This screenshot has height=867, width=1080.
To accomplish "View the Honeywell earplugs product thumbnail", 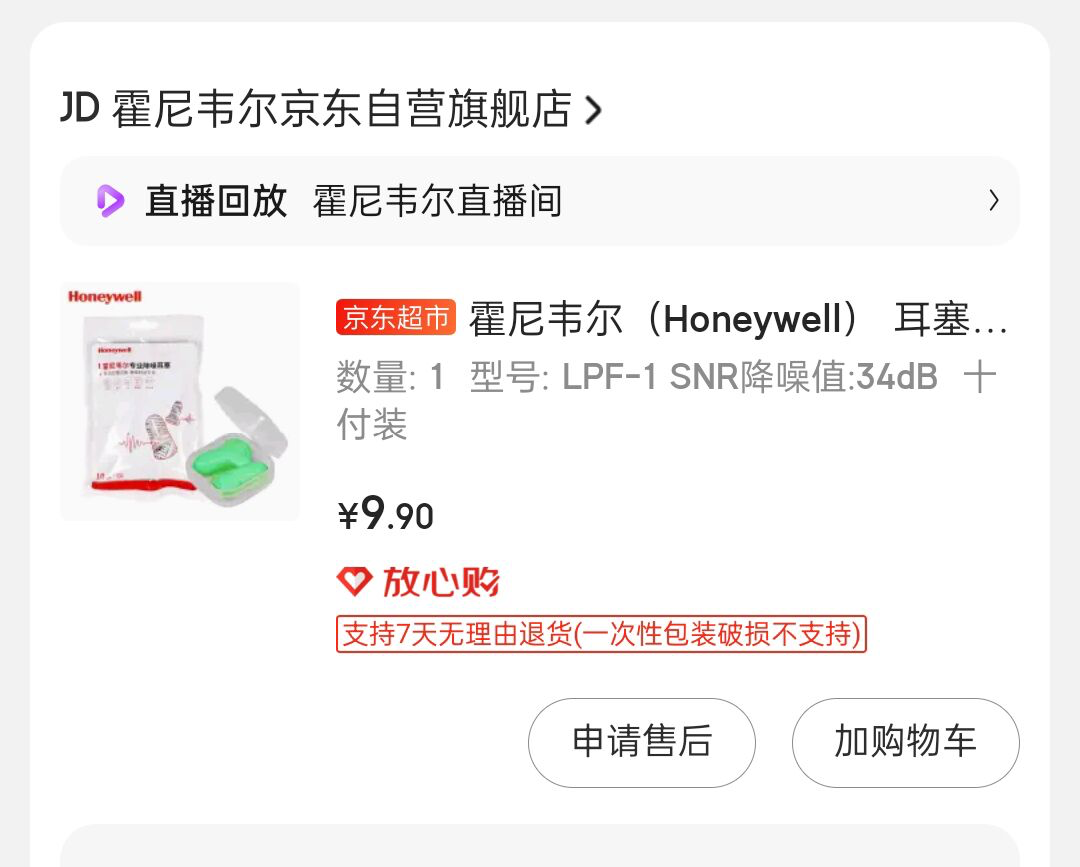I will [x=180, y=401].
